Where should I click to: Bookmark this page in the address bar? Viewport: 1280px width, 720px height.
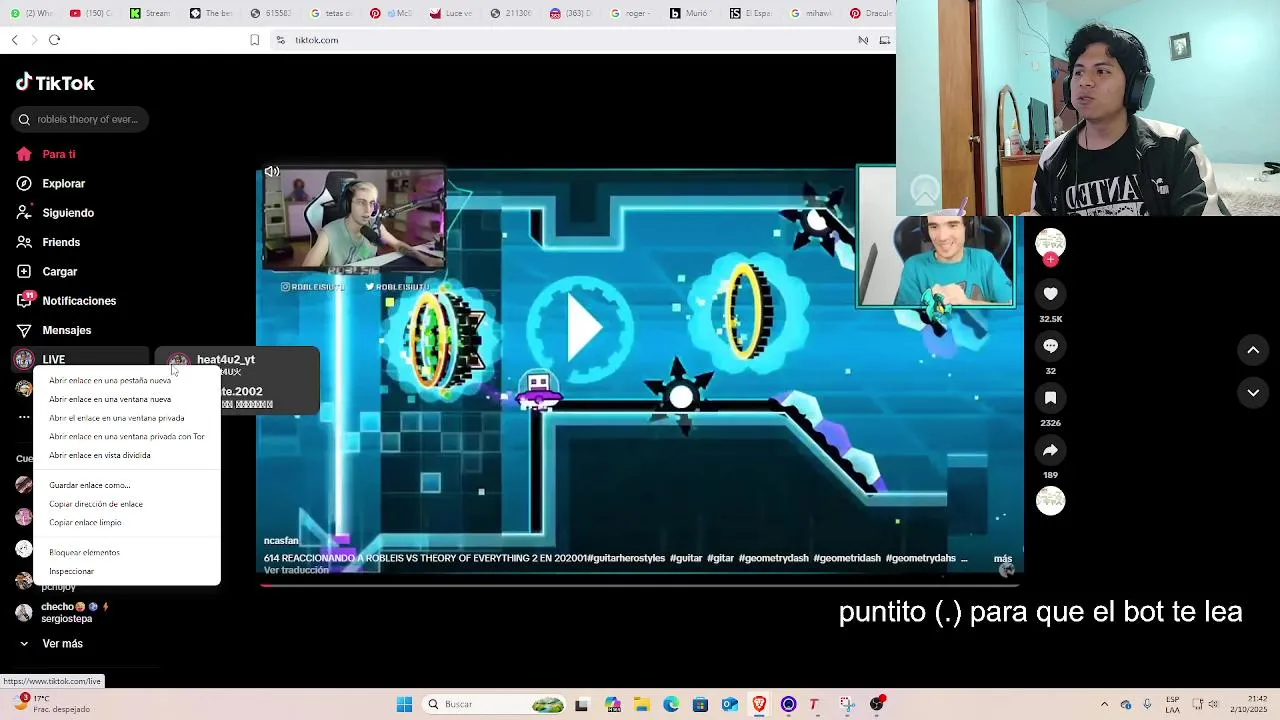pos(254,40)
